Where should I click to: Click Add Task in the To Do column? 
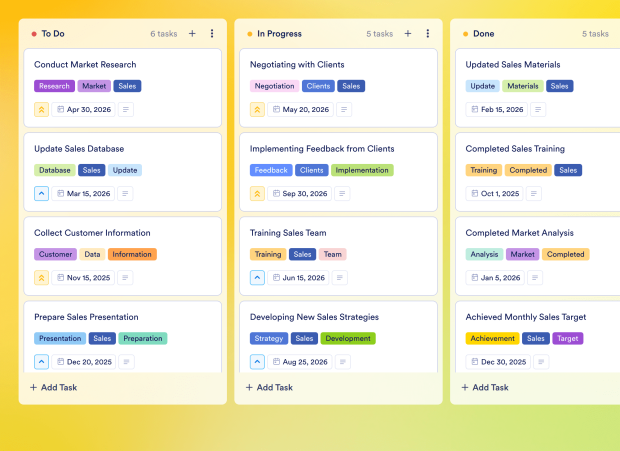point(54,387)
